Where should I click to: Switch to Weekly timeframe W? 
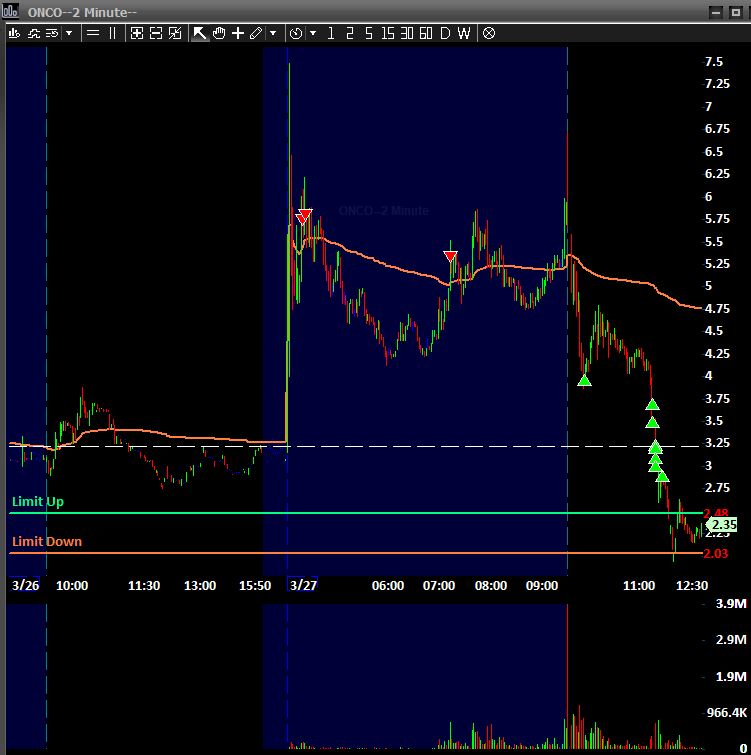[x=464, y=33]
